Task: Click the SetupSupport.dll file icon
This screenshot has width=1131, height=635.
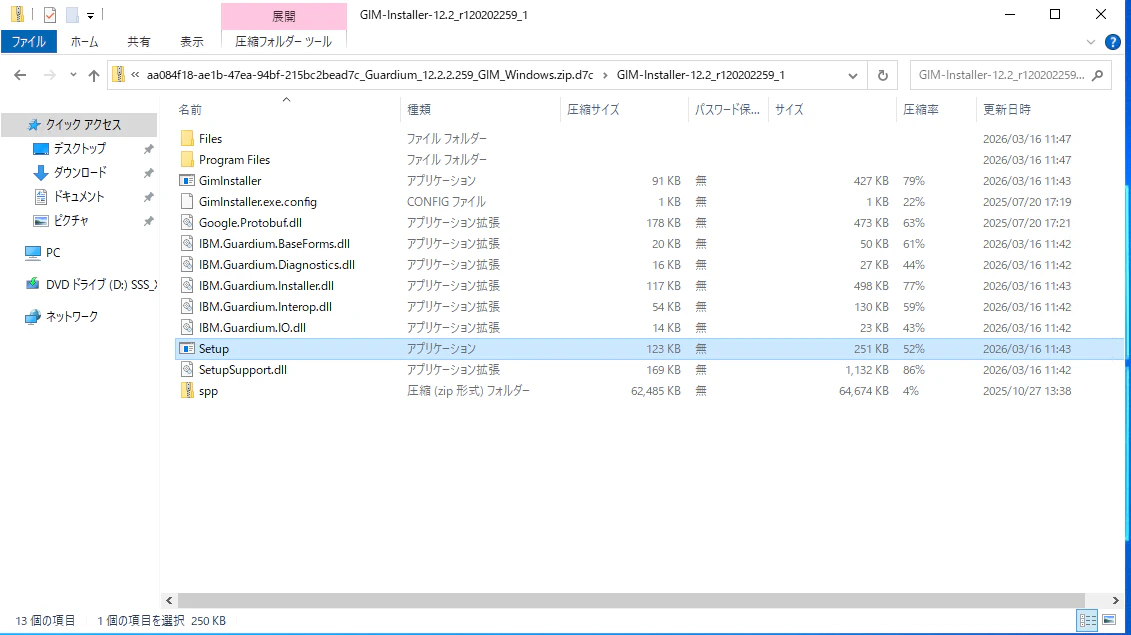Action: point(187,369)
